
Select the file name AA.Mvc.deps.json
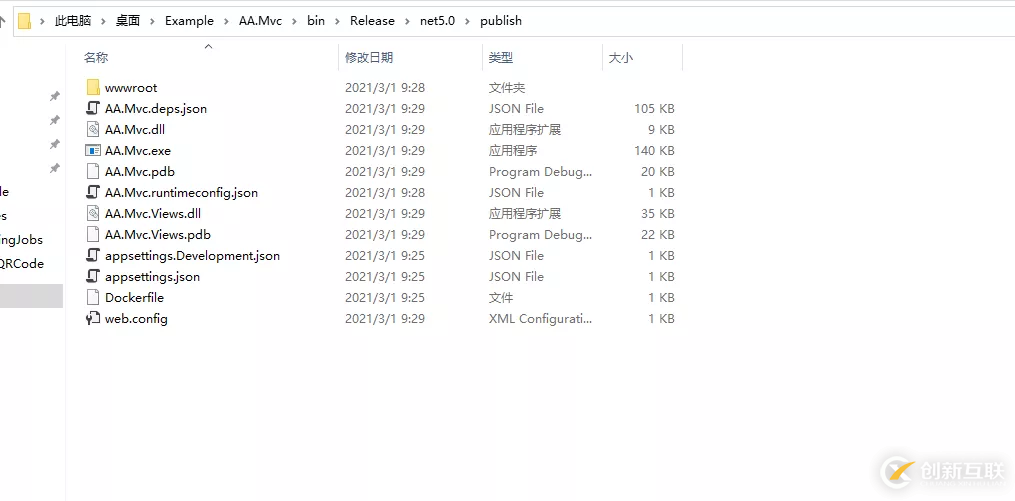[156, 109]
